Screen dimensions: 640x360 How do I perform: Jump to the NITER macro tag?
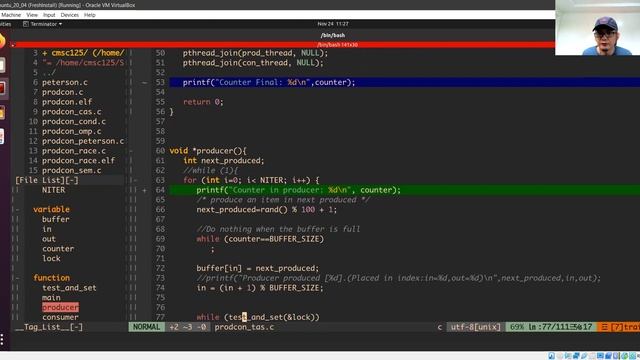coord(53,190)
